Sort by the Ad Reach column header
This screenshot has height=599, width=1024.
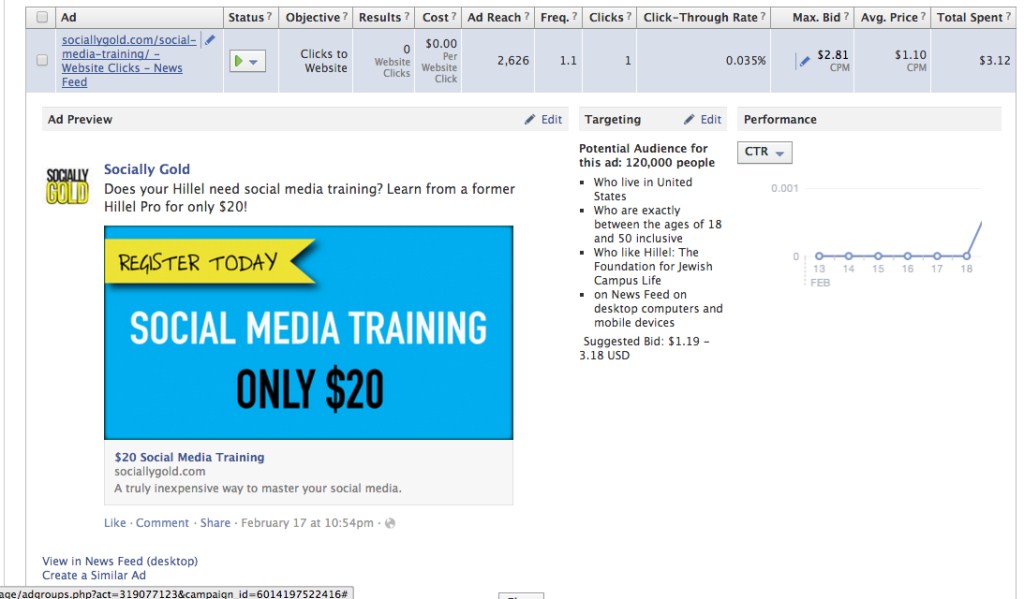point(494,17)
